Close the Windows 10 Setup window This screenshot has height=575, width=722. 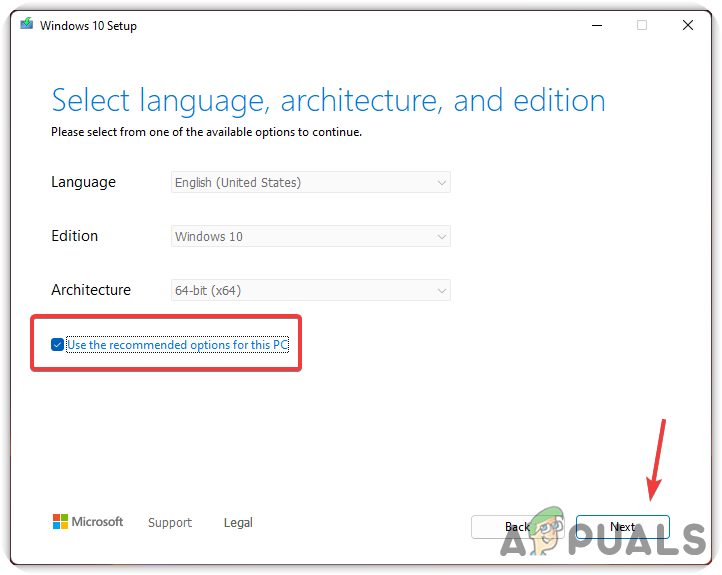[x=687, y=25]
